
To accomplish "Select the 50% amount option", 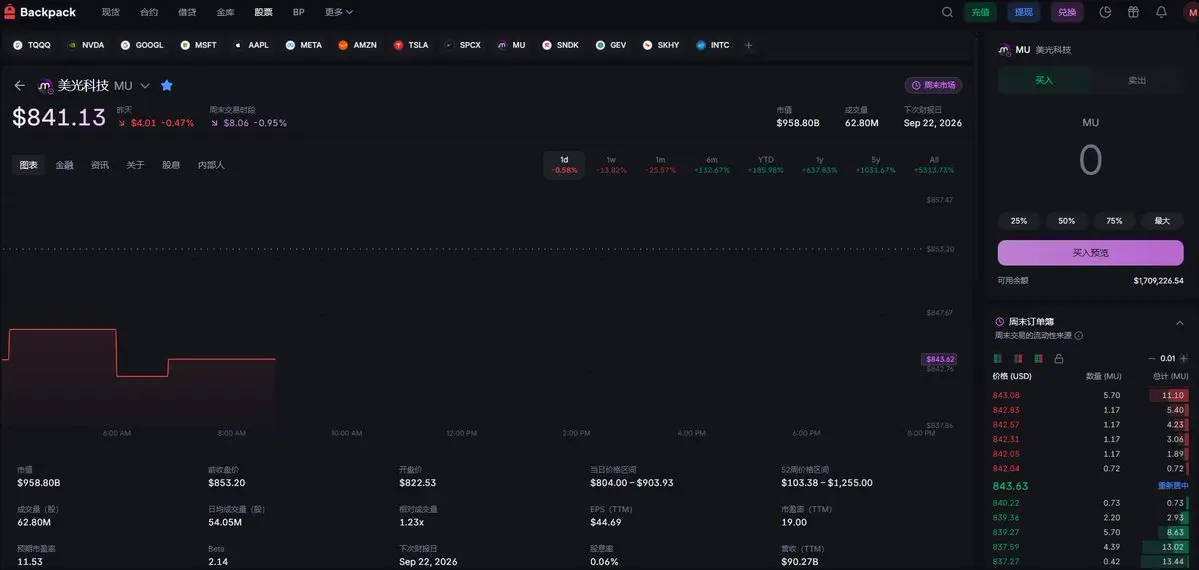I will pyautogui.click(x=1067, y=220).
